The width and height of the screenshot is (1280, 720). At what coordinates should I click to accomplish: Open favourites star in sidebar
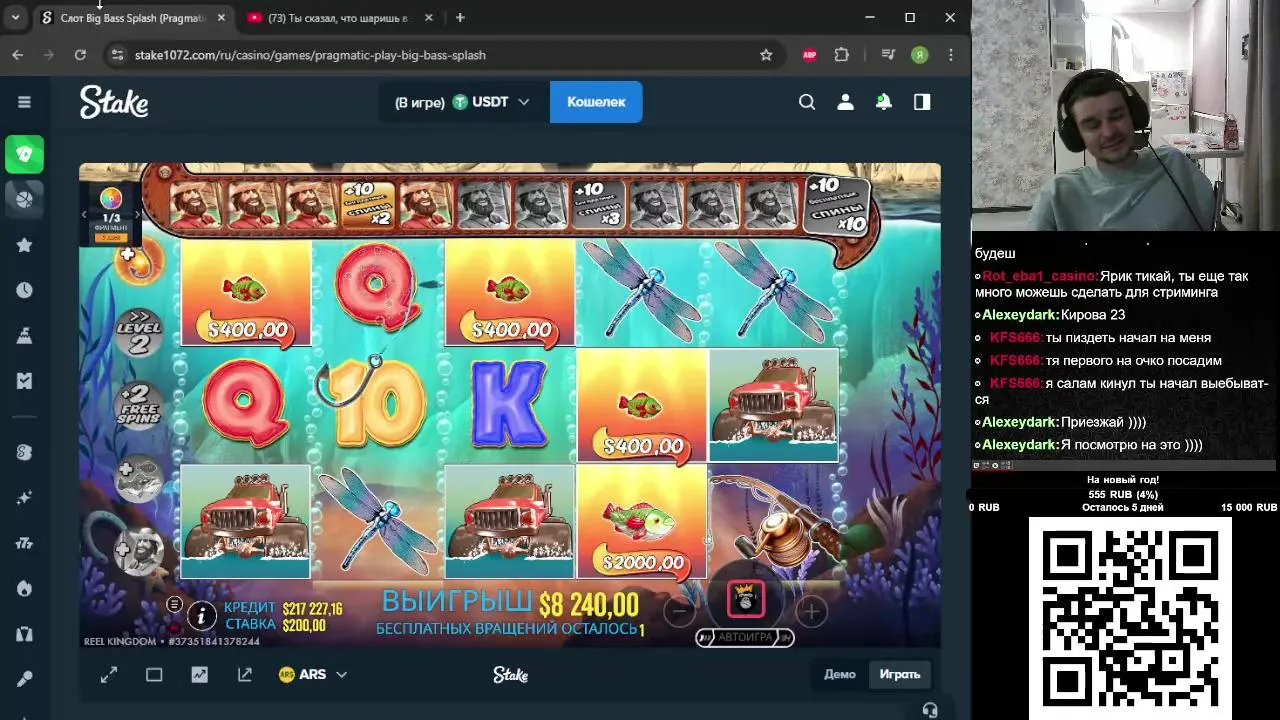click(24, 245)
